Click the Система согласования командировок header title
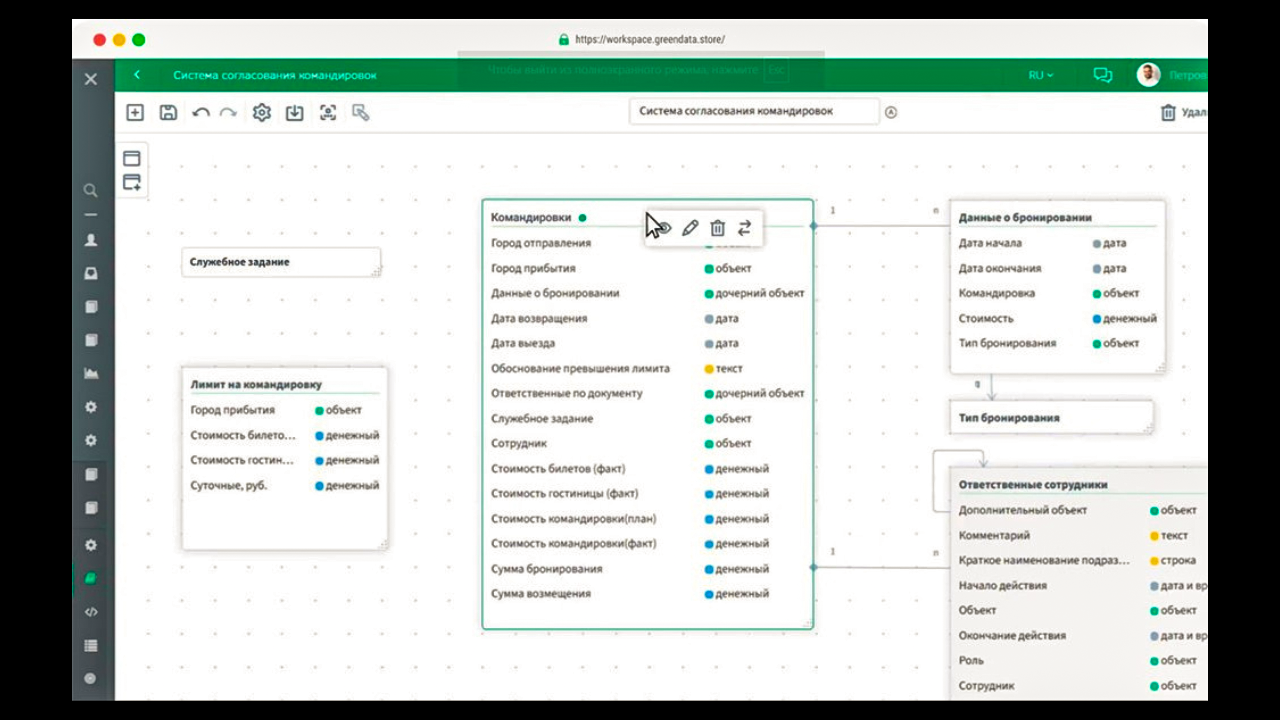 275,75
